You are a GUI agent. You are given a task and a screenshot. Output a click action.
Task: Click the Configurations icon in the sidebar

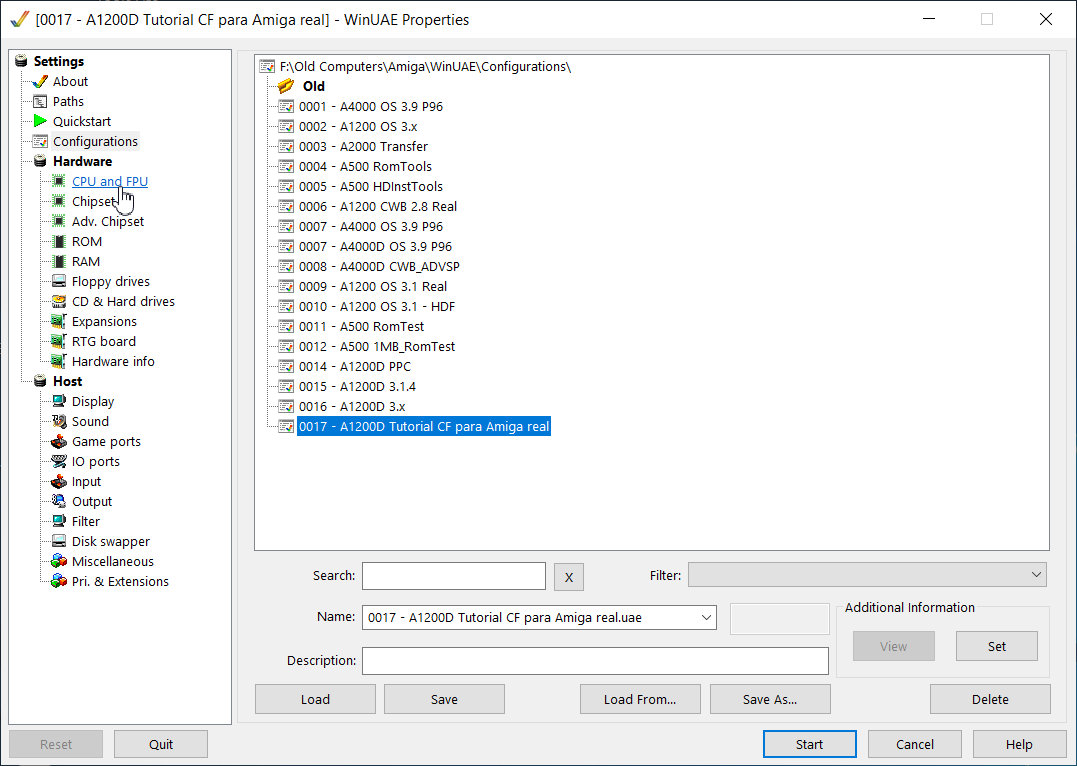[x=40, y=142]
